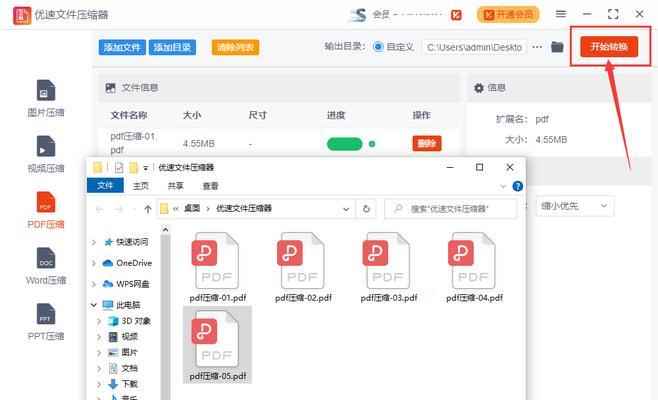Select 文档 folder in navigation tree

[123, 369]
